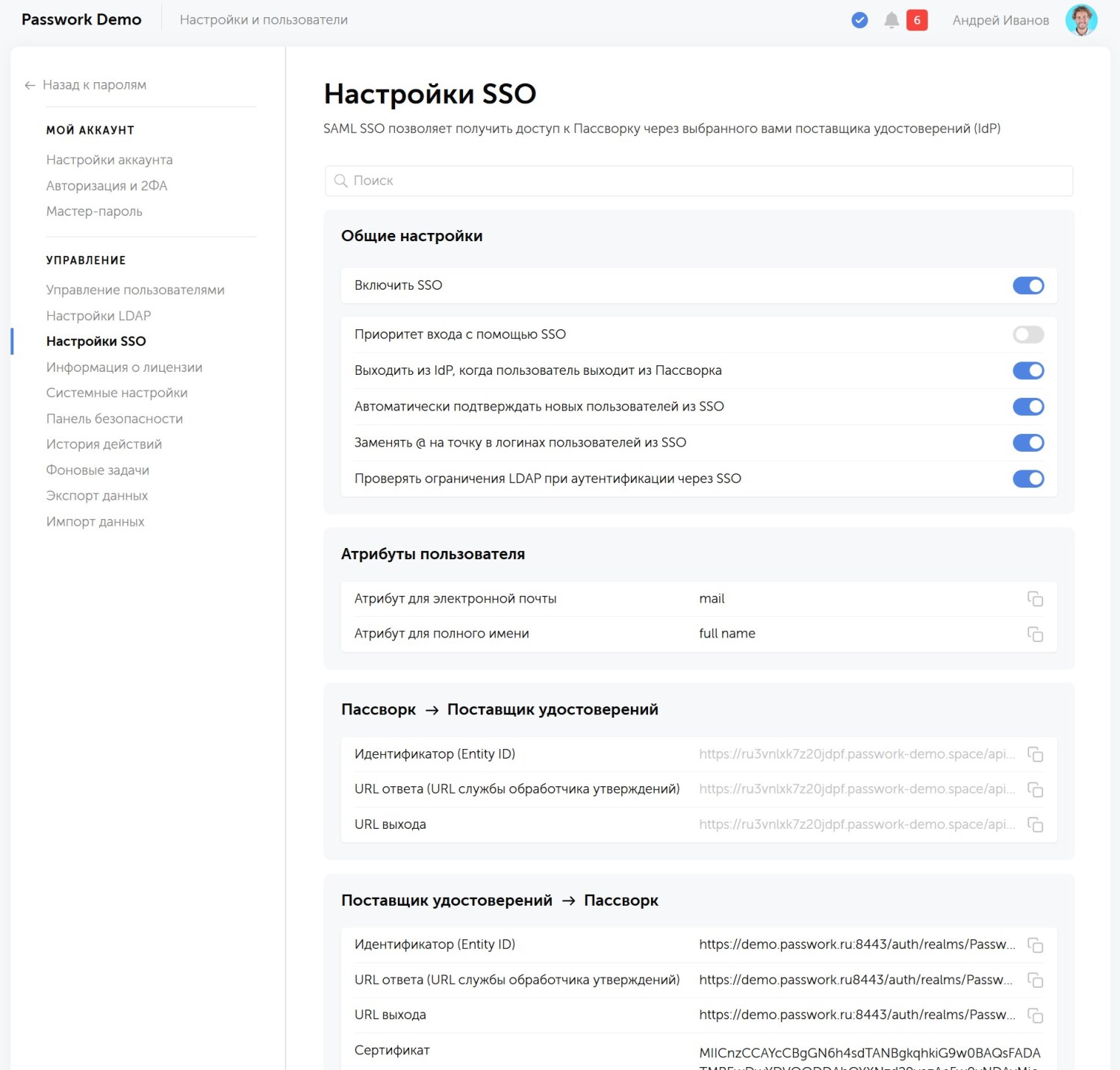Go to История действий page
The image size is (1120, 1070).
pos(104,444)
